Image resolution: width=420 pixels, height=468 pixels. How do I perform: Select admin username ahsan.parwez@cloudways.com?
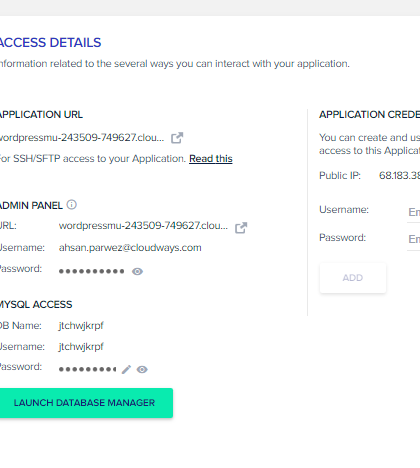130,248
